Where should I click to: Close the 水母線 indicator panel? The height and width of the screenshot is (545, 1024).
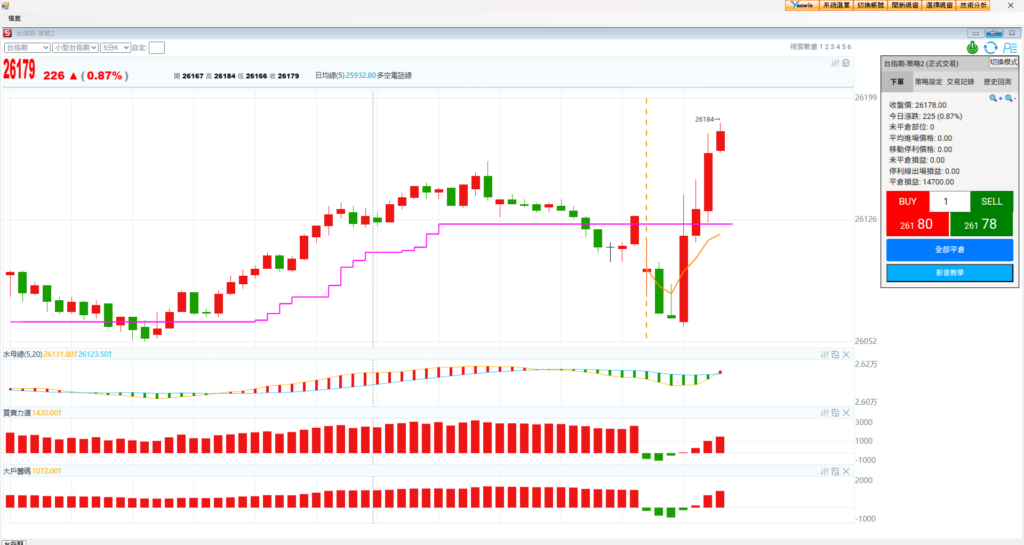coord(846,354)
